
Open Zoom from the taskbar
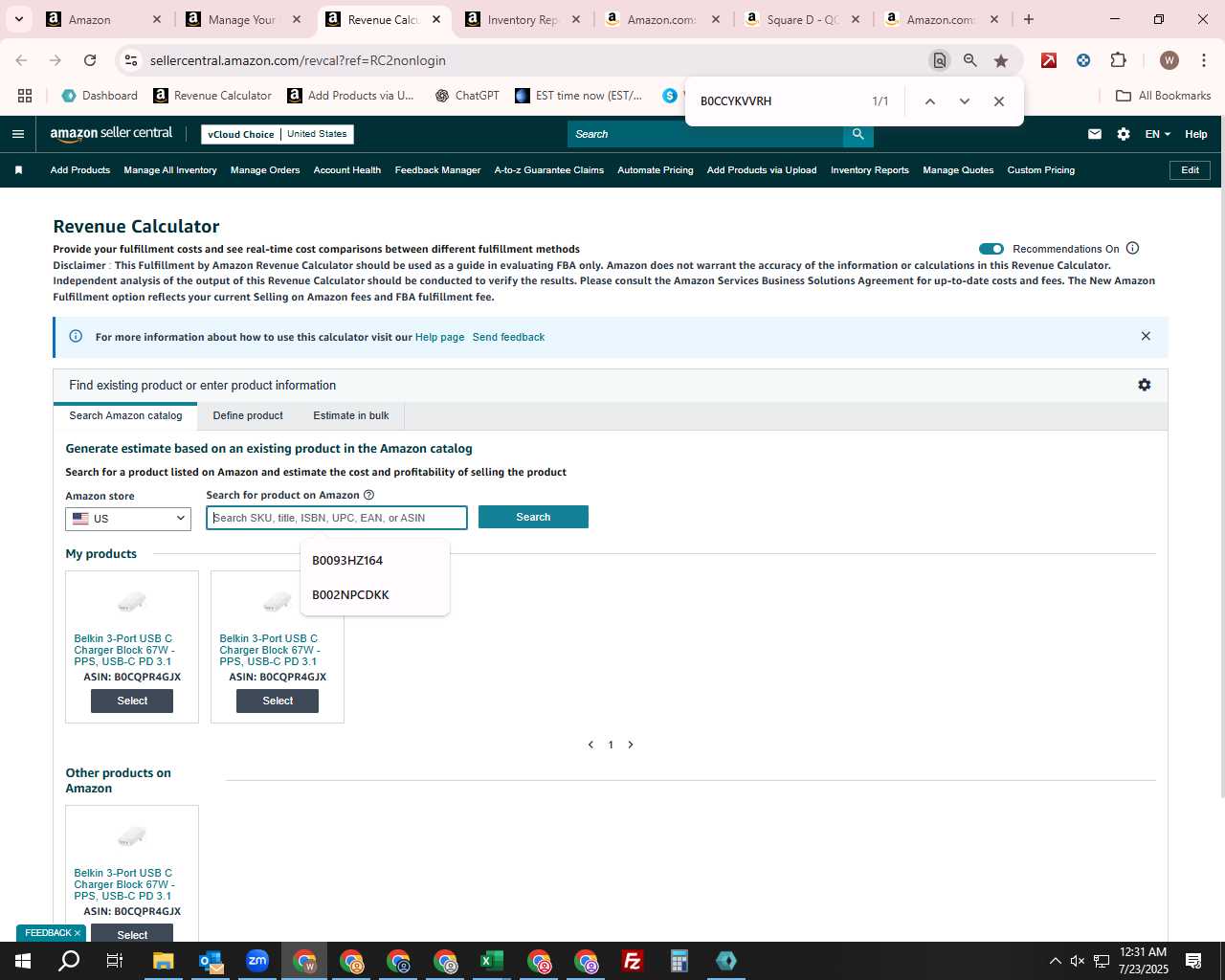(257, 961)
